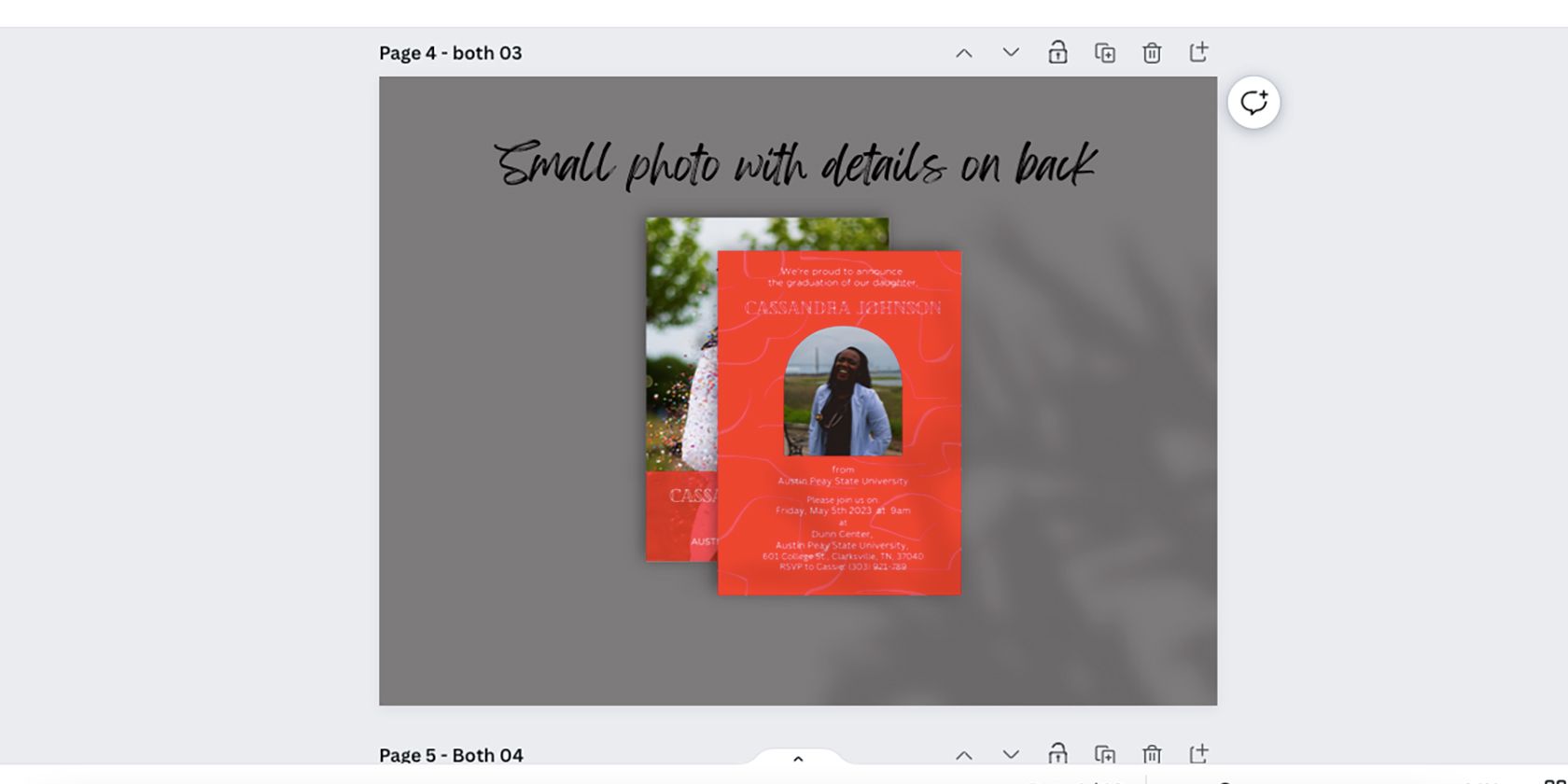The image size is (1568, 784).
Task: Edit the Page 4 - both 03 title
Action: pos(450,53)
